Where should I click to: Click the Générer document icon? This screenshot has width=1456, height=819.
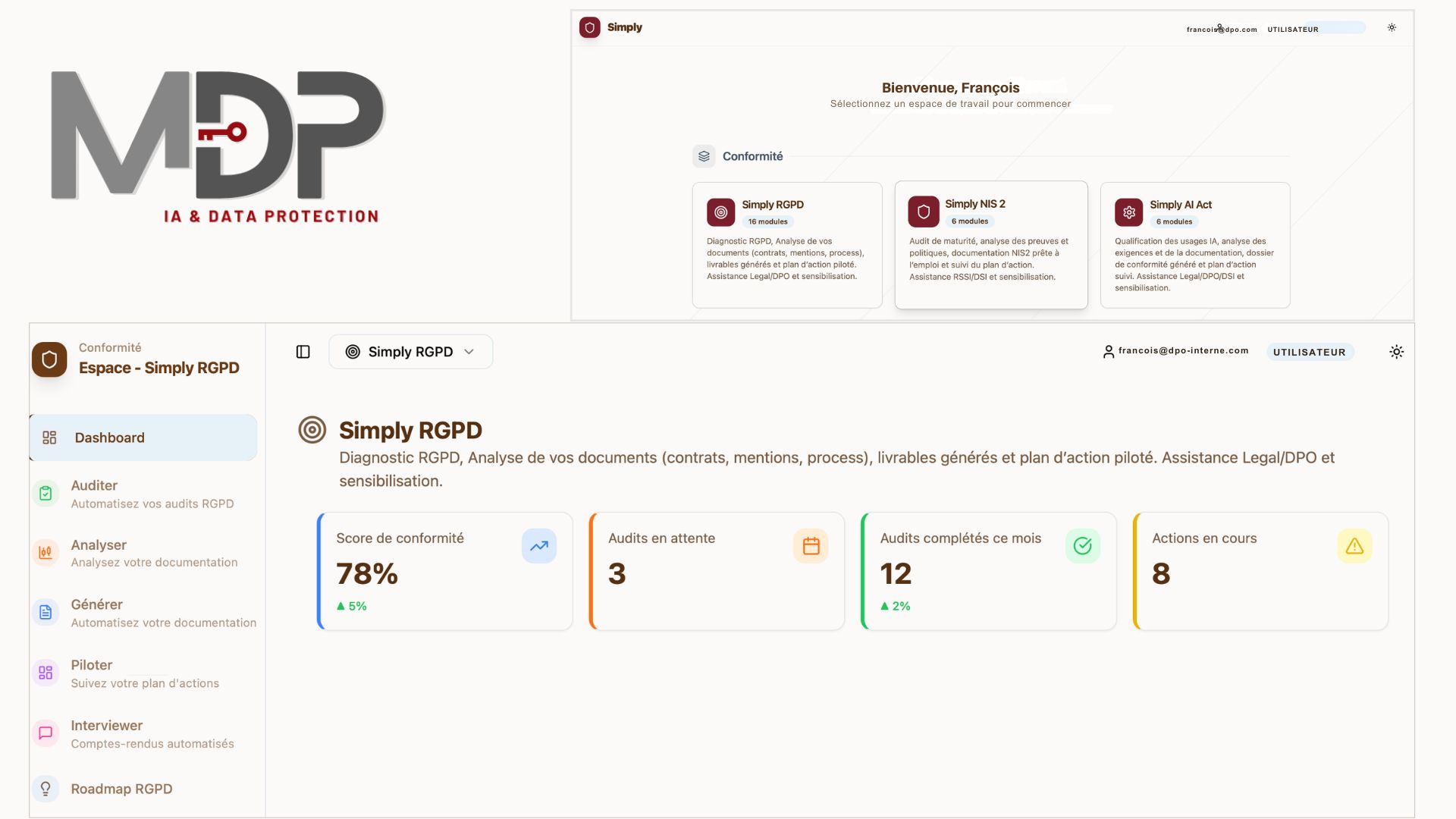tap(45, 613)
